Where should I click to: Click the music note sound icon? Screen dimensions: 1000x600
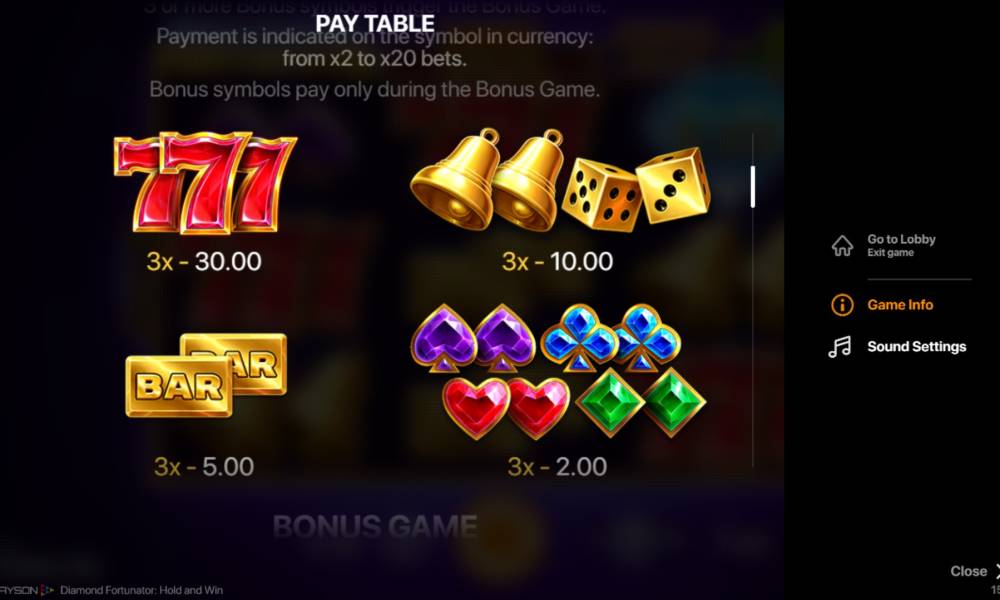(x=839, y=347)
